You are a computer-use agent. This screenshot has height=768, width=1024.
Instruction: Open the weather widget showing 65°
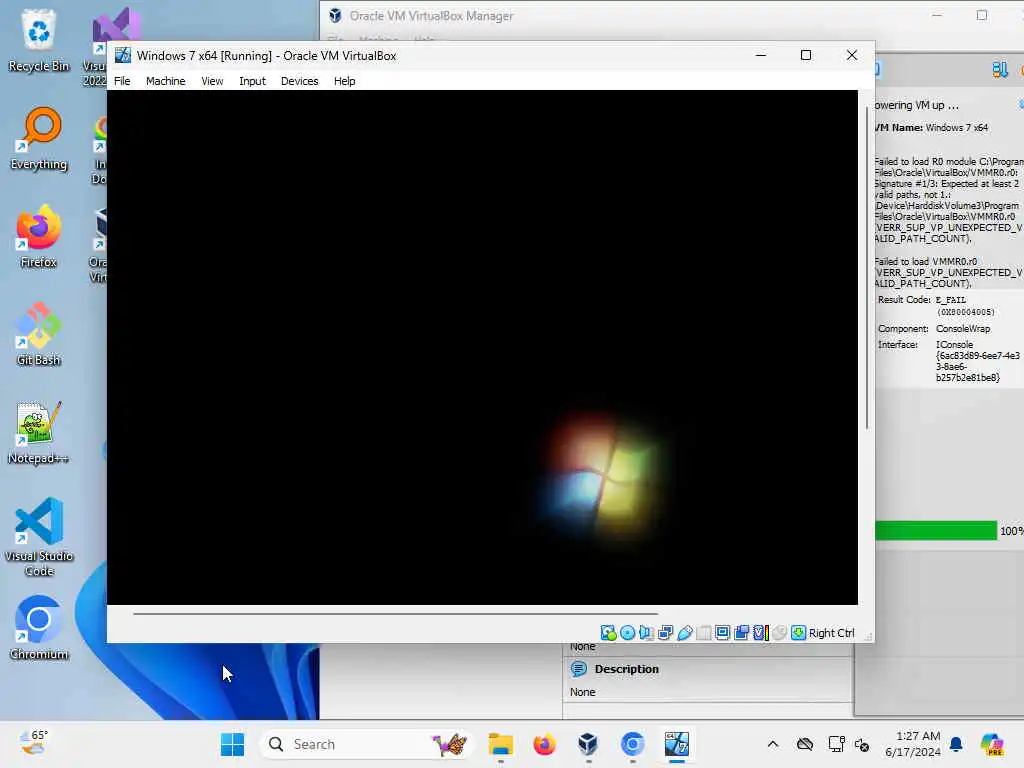(33, 743)
